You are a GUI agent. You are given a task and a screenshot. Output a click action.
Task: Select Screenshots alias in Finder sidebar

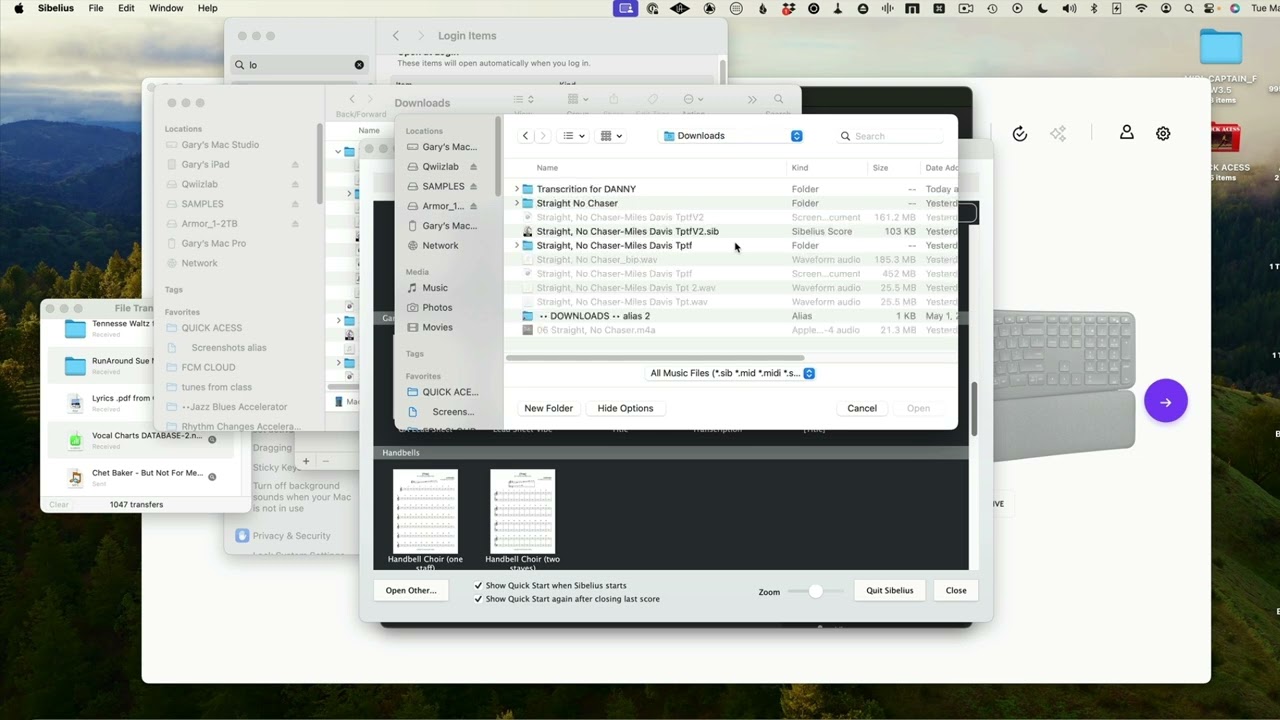[229, 348]
